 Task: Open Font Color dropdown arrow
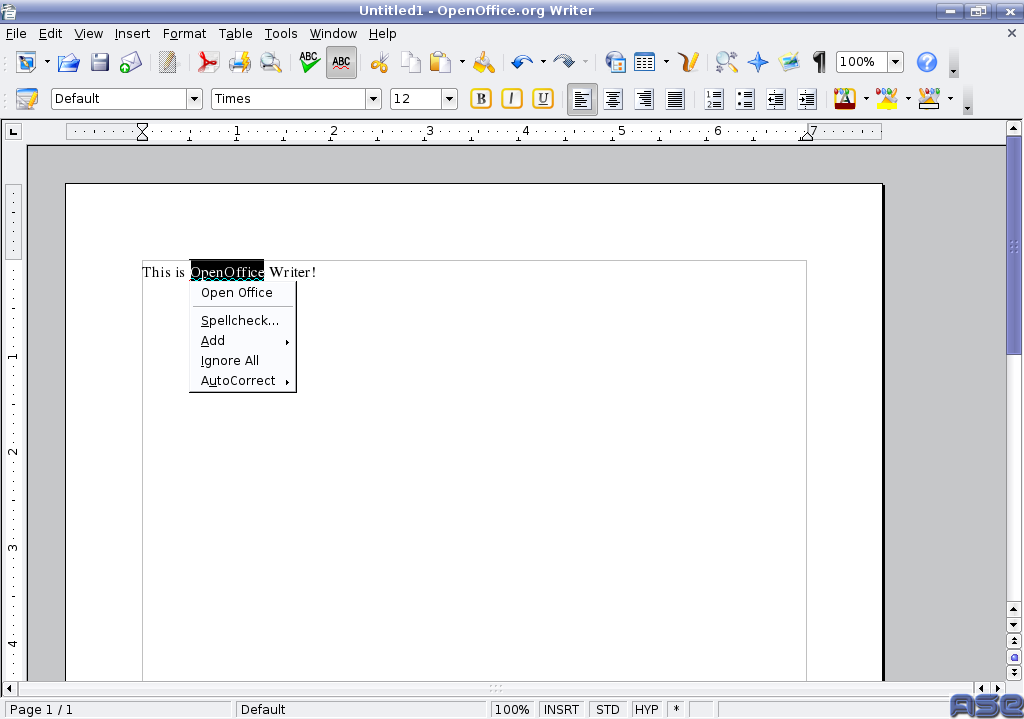click(x=866, y=99)
